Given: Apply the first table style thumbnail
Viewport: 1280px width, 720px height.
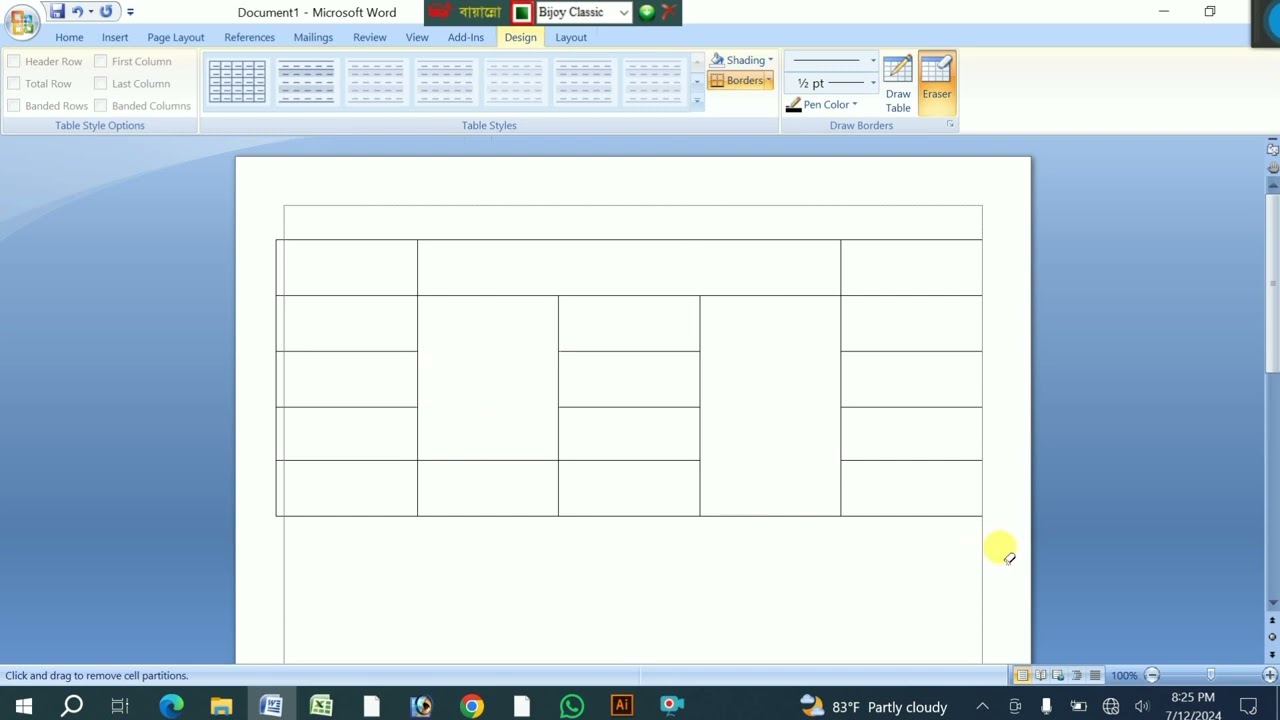Looking at the screenshot, I should coord(237,82).
